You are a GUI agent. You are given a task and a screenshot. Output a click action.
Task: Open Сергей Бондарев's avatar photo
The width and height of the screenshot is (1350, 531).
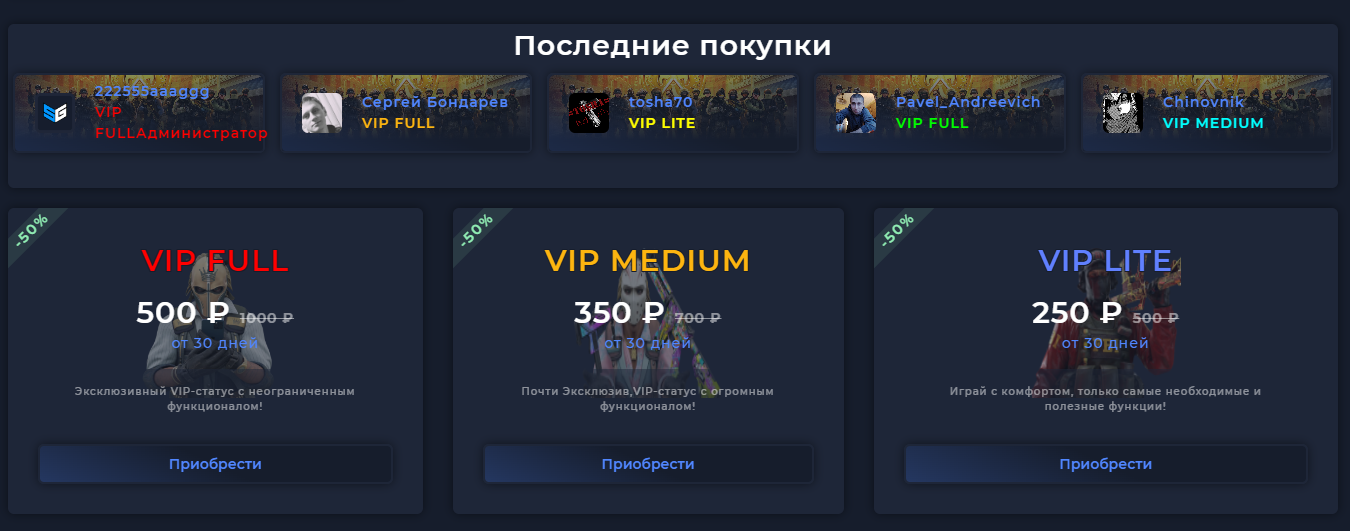[322, 113]
